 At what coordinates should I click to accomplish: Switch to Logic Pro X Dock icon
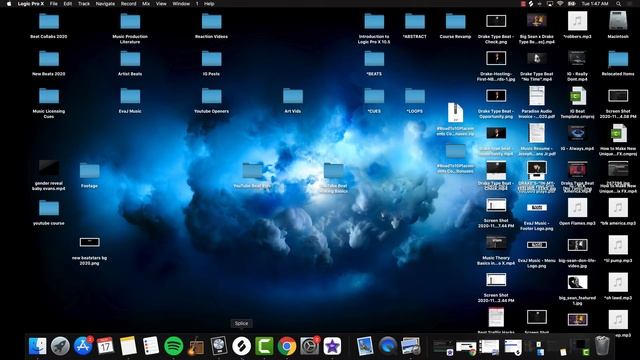click(x=219, y=346)
